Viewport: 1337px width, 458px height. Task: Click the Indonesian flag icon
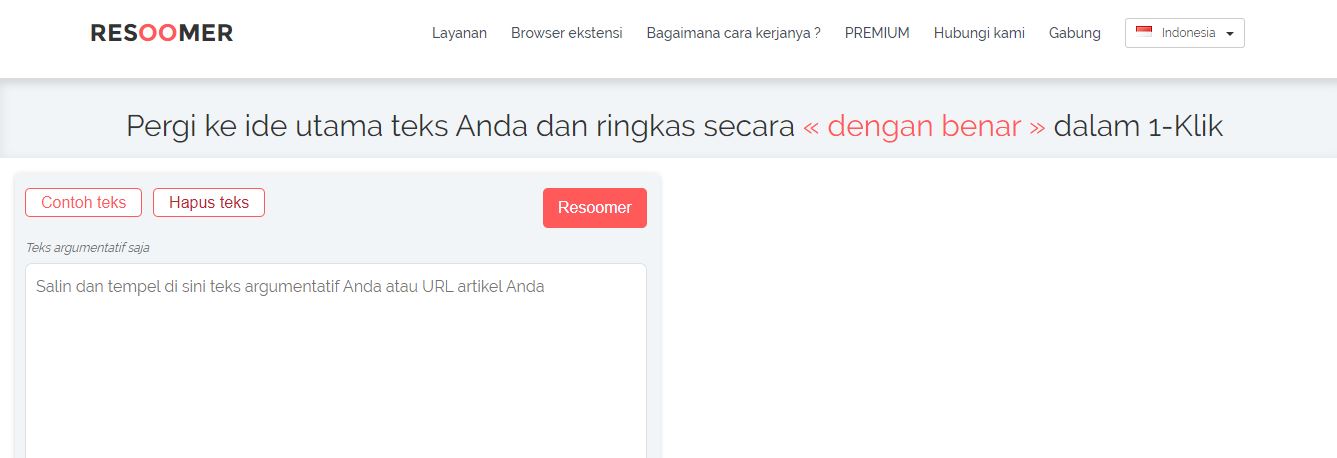click(x=1144, y=33)
